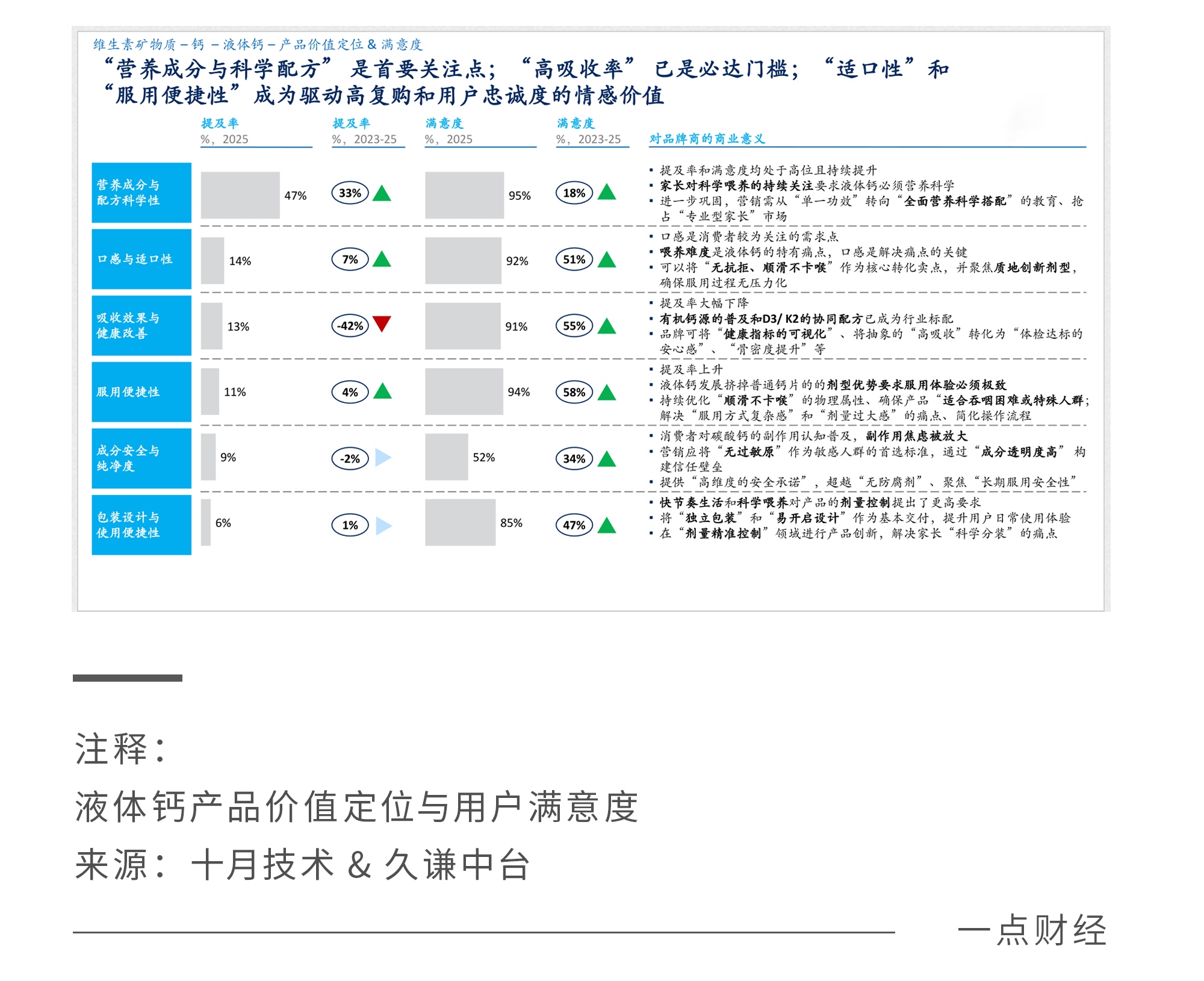Click the green up triangle beside 33%
This screenshot has width=1204, height=981.
382,194
